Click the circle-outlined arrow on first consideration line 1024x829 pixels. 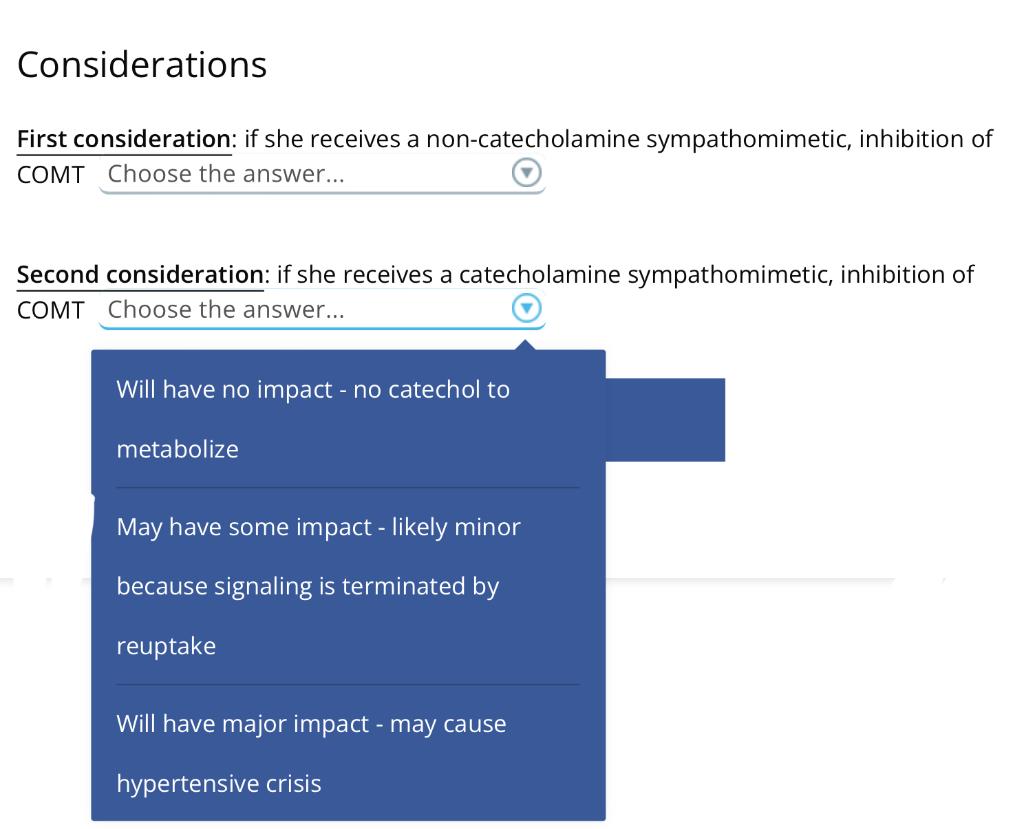[527, 173]
